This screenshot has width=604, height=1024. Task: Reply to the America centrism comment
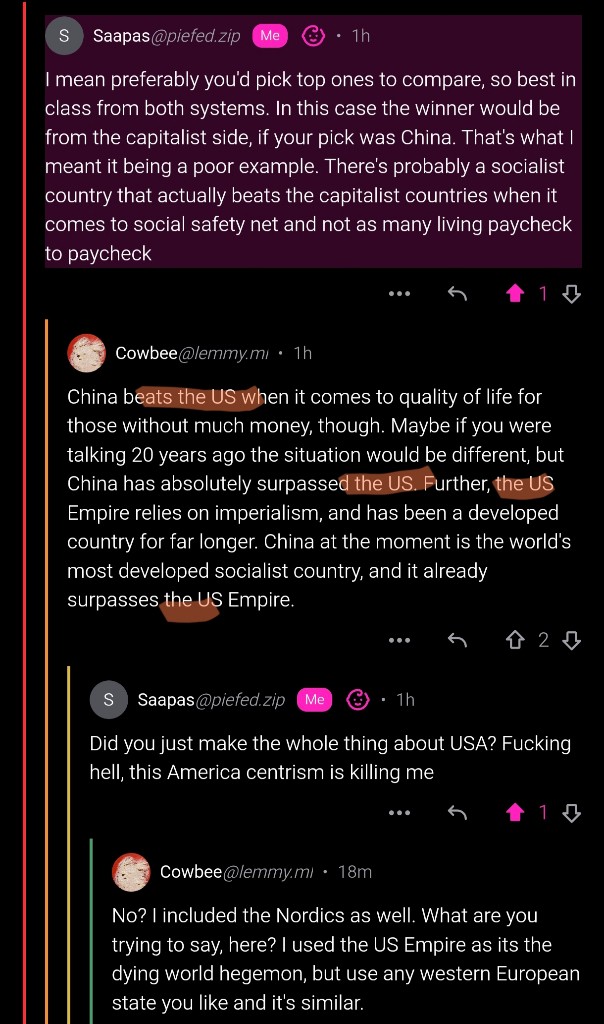[457, 812]
